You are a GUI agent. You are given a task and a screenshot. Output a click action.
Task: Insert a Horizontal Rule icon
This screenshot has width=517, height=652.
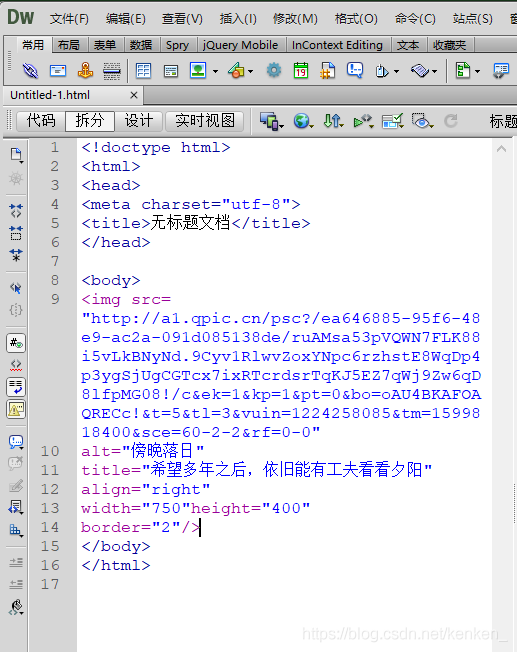112,71
